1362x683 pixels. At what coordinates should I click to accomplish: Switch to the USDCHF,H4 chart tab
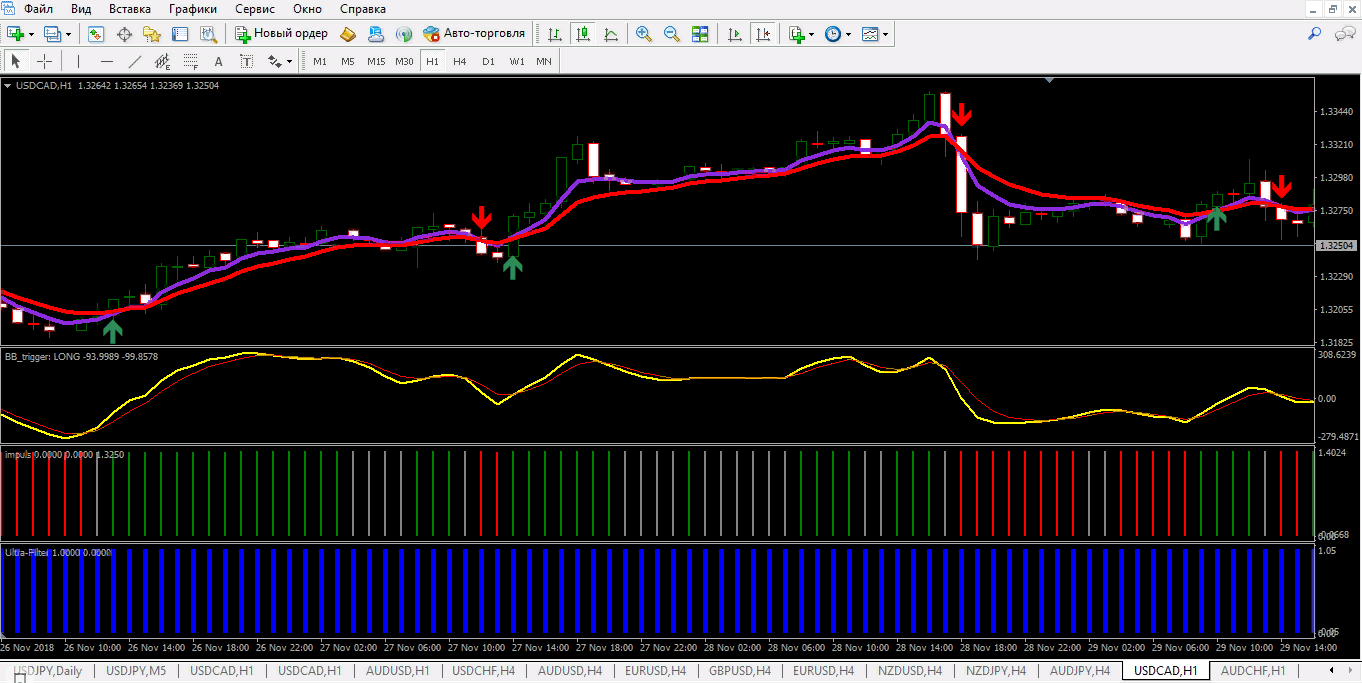483,670
